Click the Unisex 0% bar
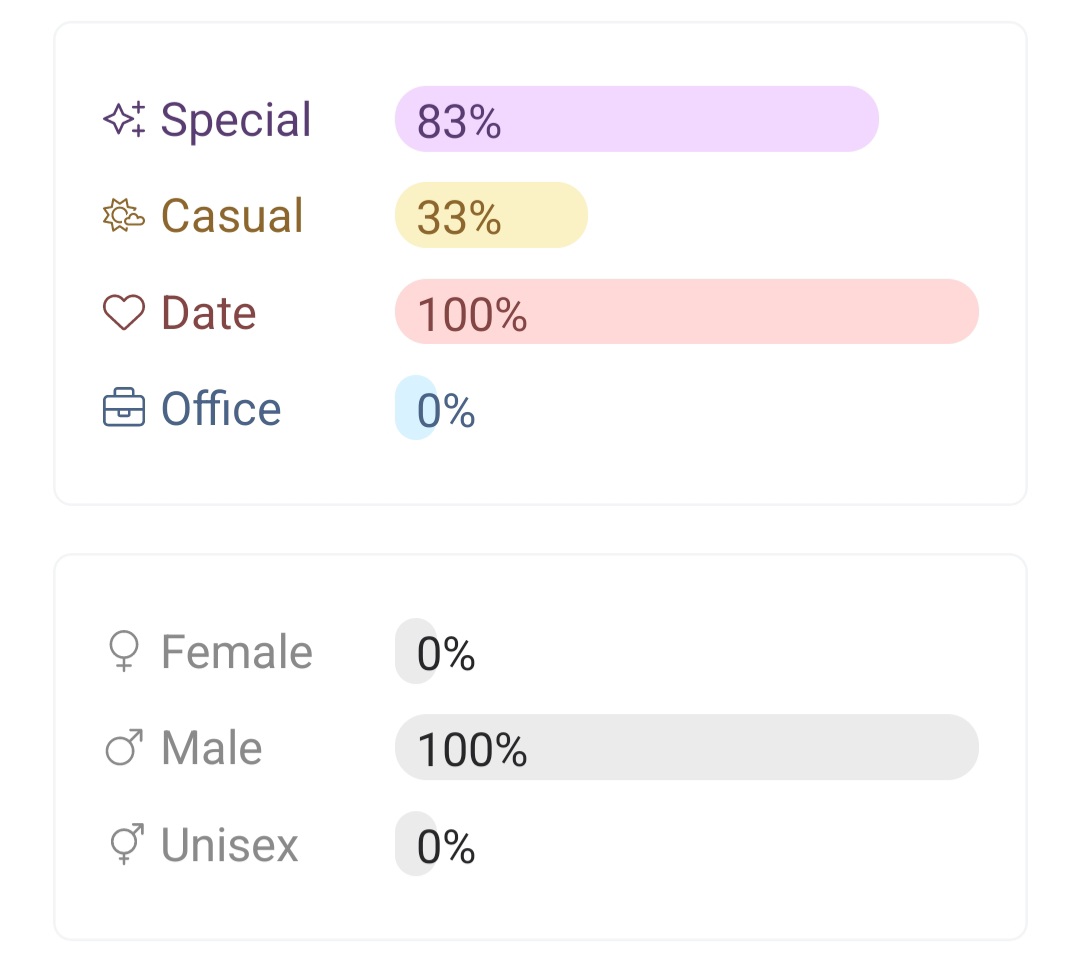This screenshot has width=1080, height=959. pos(416,844)
